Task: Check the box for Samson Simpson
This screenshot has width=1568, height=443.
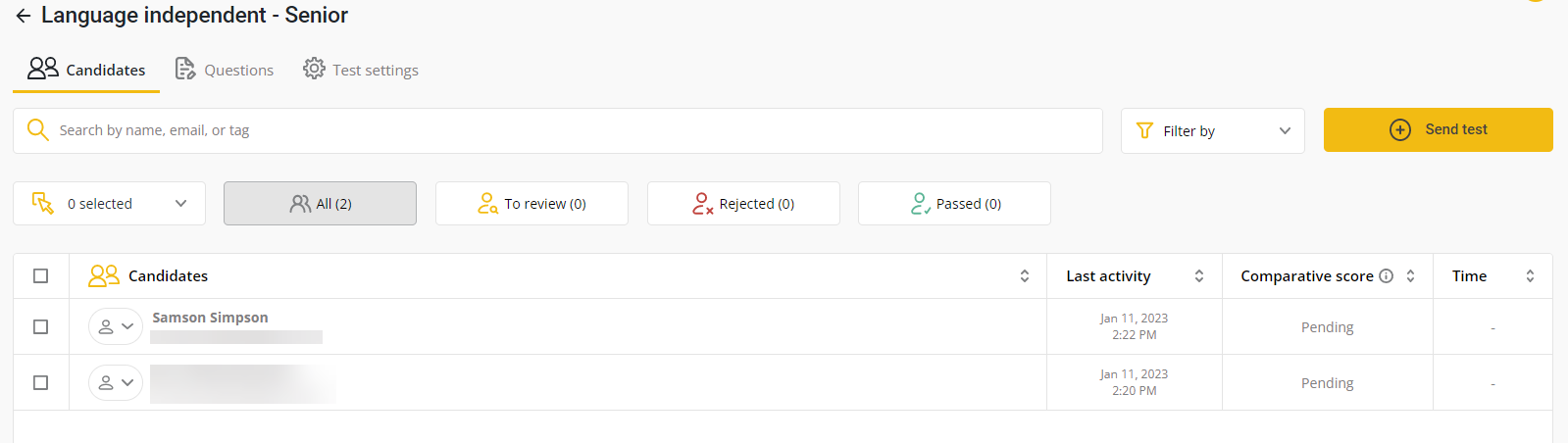Action: point(40,326)
